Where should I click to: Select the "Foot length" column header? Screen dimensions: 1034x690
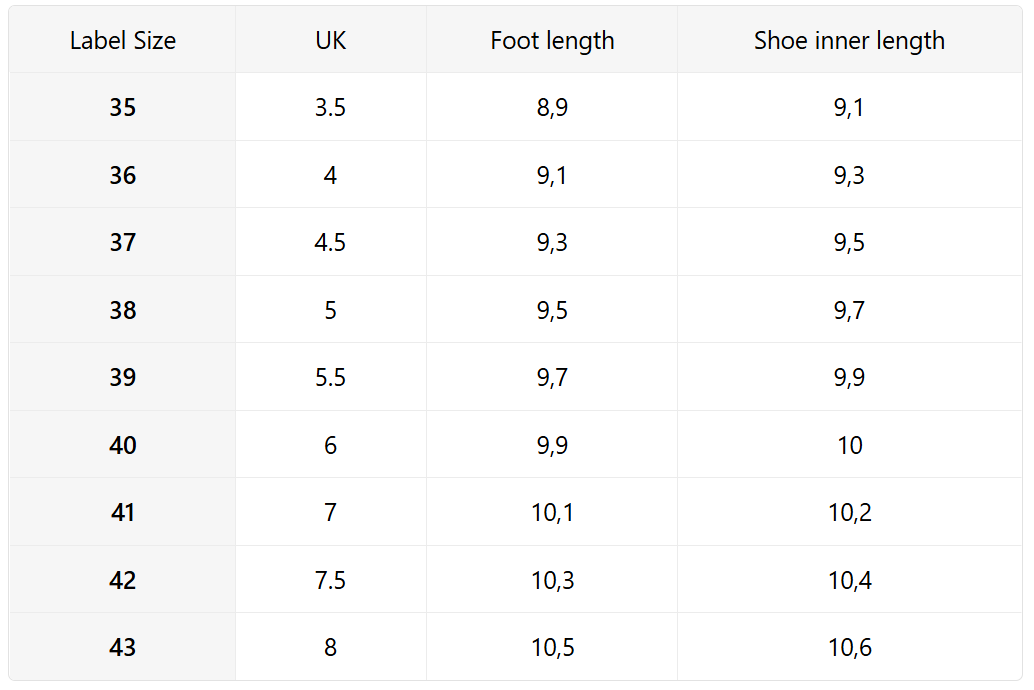tap(552, 41)
